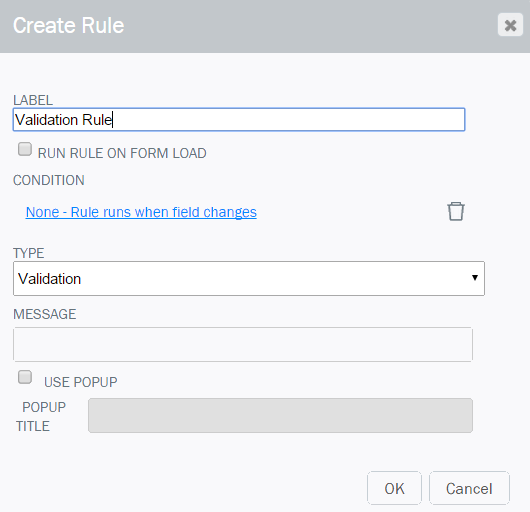
Task: Open the Type dropdown showing Validation
Action: pyautogui.click(x=249, y=278)
